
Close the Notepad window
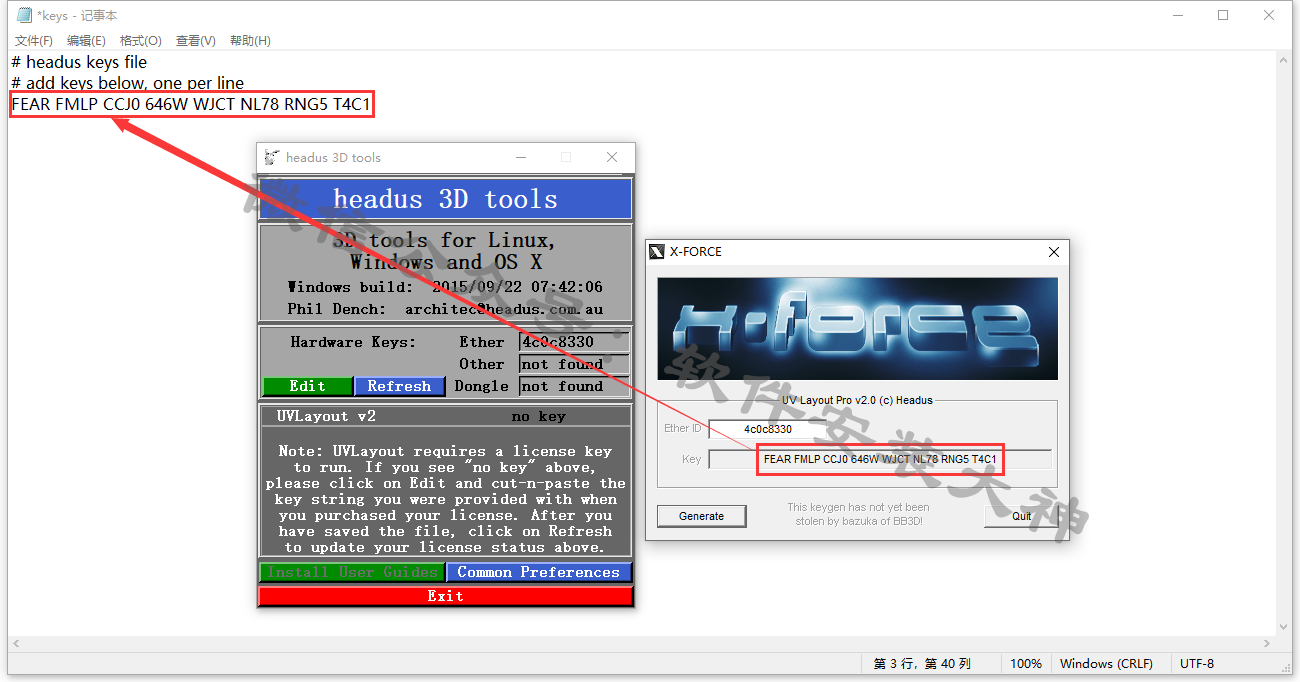1269,15
